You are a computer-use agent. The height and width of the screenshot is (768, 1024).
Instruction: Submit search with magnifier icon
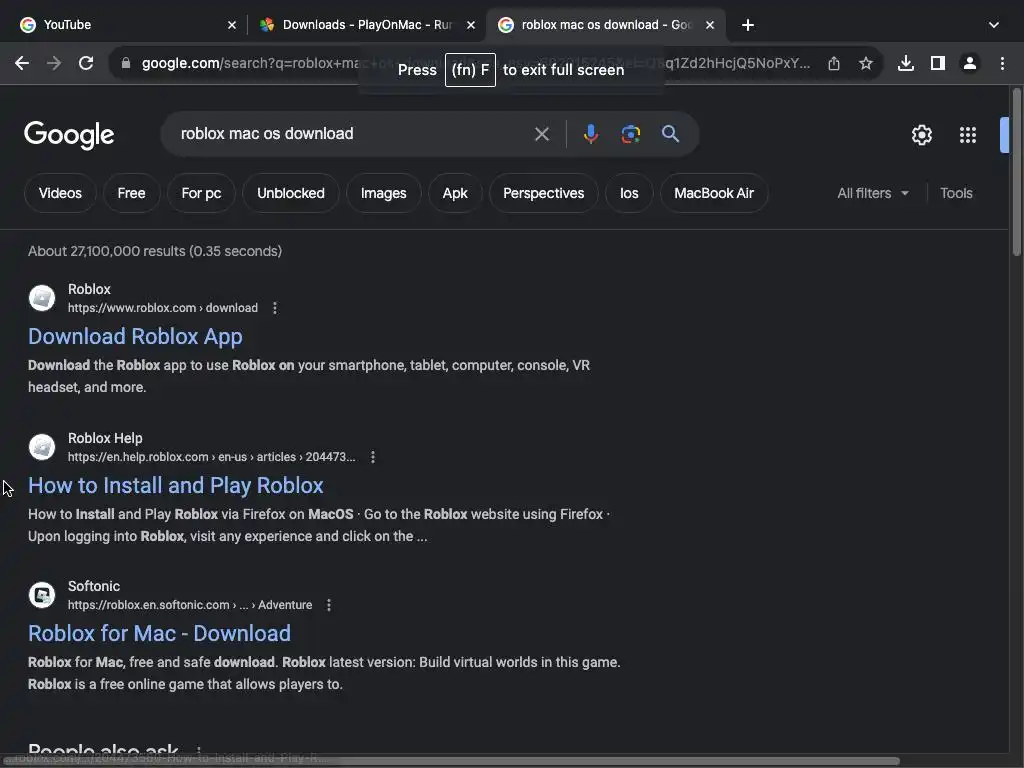pos(671,134)
